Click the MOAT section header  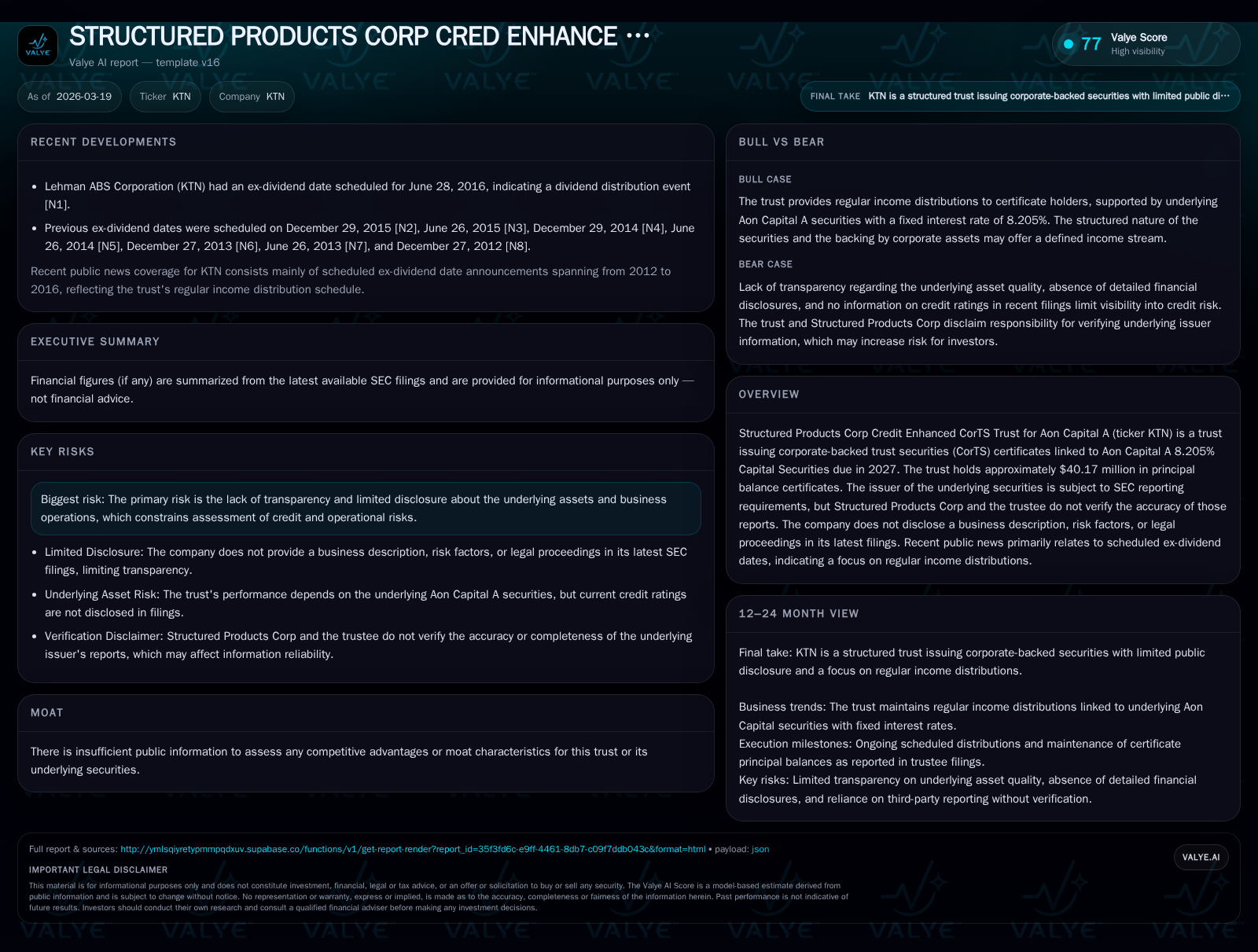tap(46, 713)
